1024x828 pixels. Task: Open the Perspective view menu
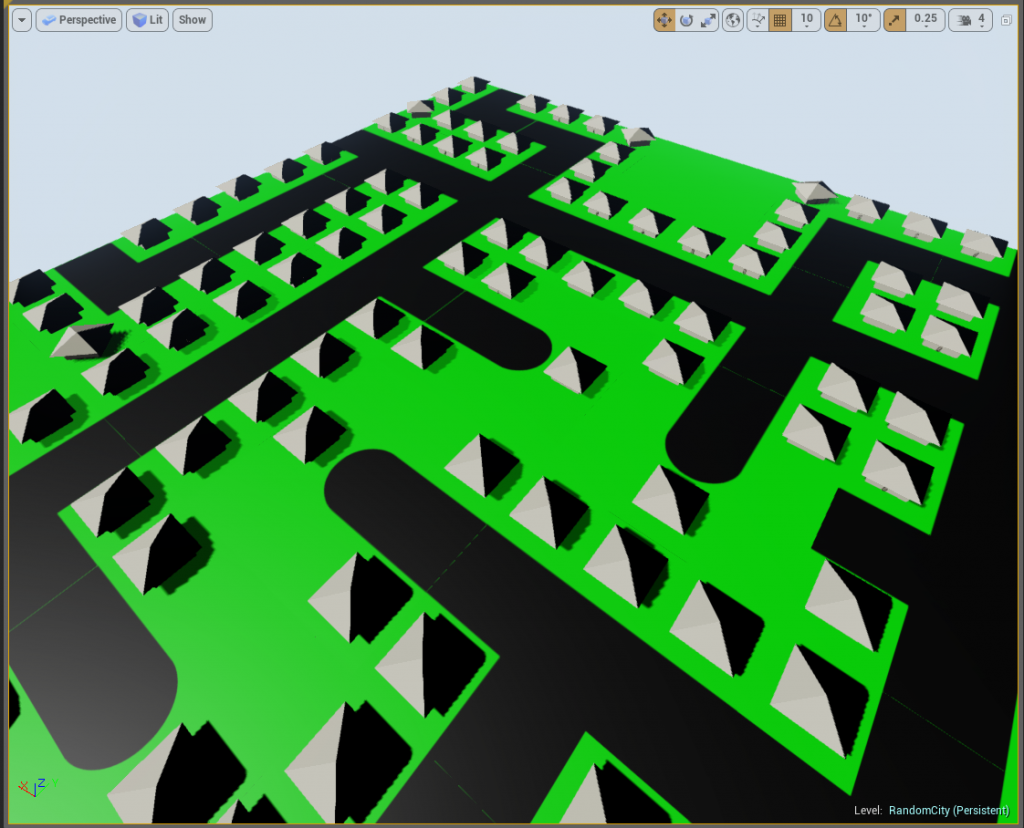tap(78, 19)
